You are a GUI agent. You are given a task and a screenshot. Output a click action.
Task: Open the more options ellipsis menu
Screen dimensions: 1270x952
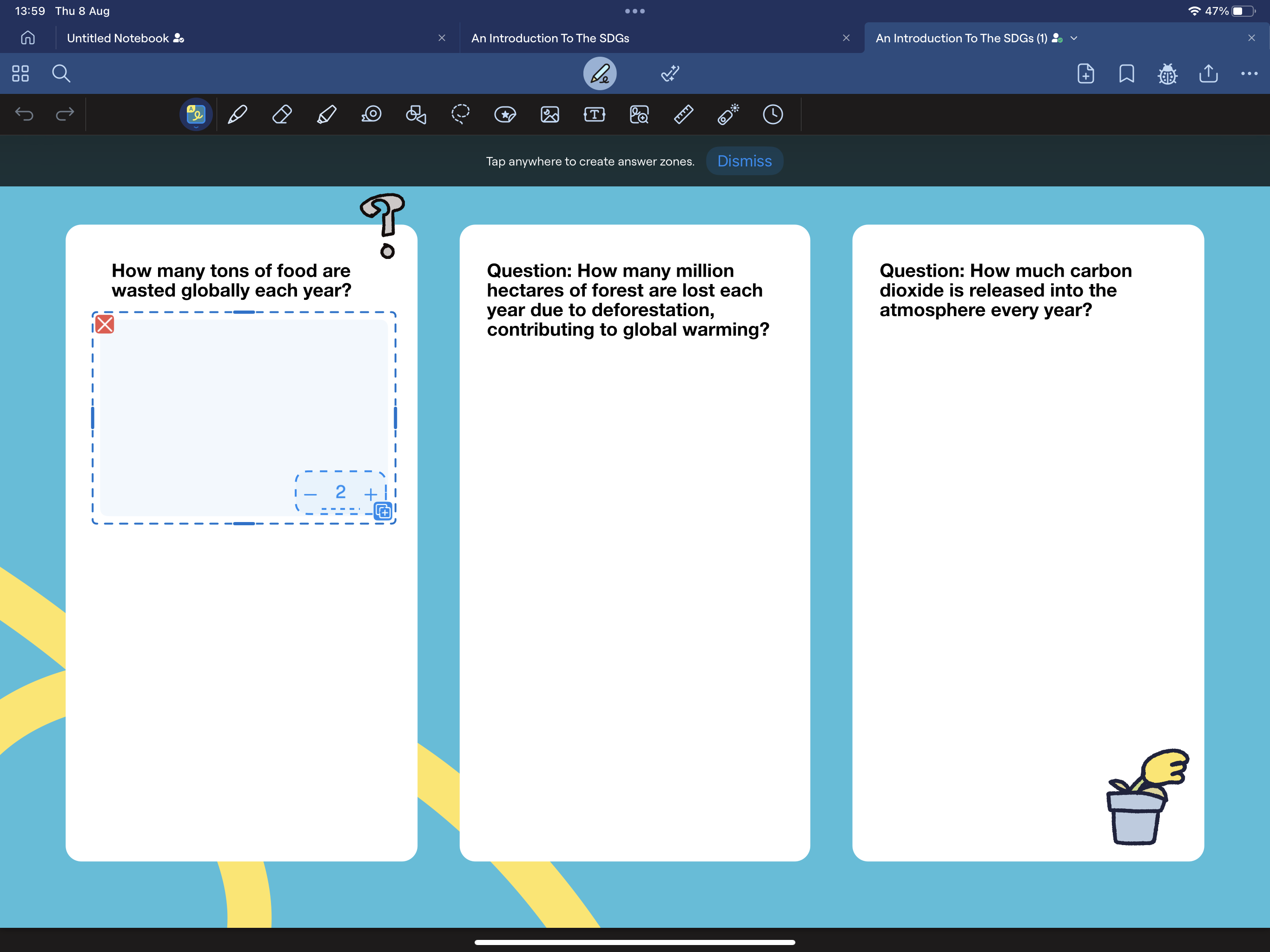[1249, 73]
